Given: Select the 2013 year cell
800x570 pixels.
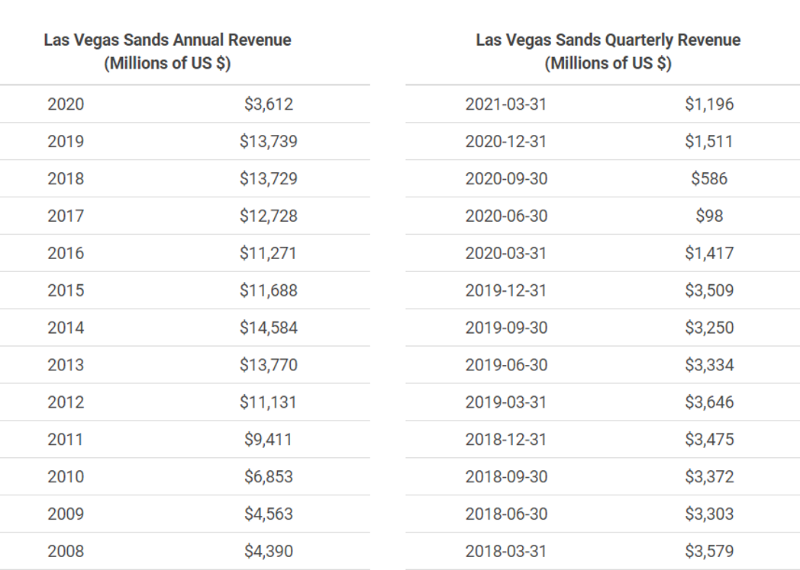Looking at the screenshot, I should [x=65, y=365].
